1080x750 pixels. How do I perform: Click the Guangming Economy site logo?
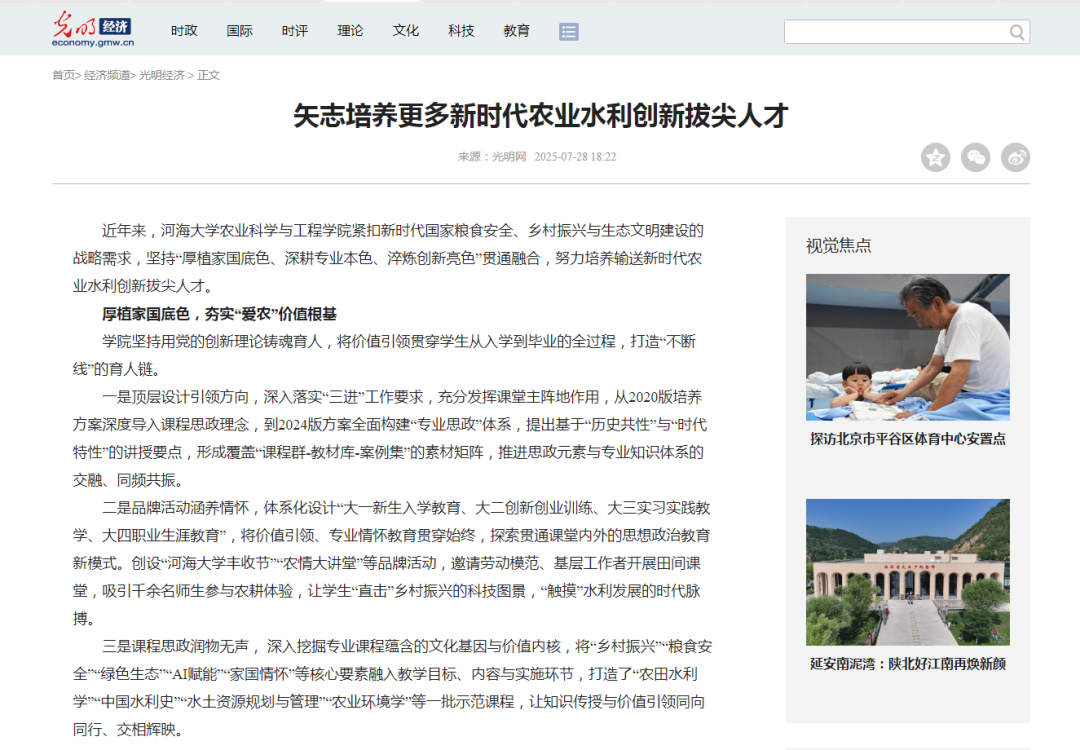click(93, 31)
